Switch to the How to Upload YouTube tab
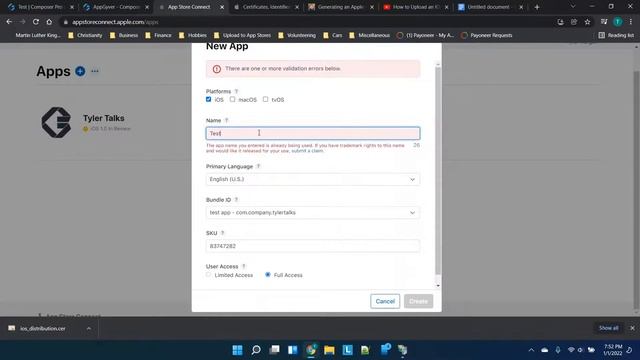This screenshot has height=360, width=640. pos(416,7)
